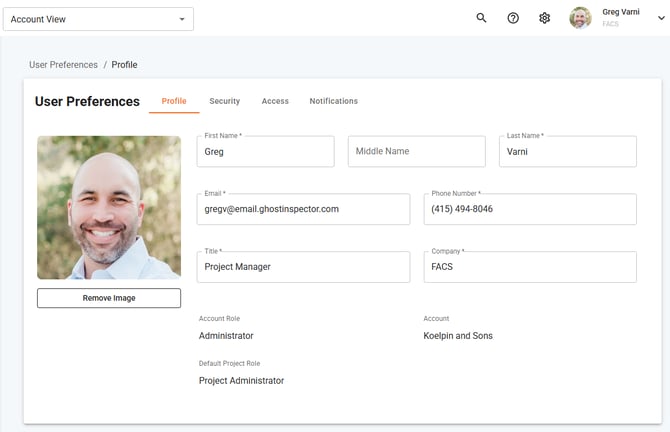Focus the Company field containing FACS
670x432 pixels.
coord(530,267)
